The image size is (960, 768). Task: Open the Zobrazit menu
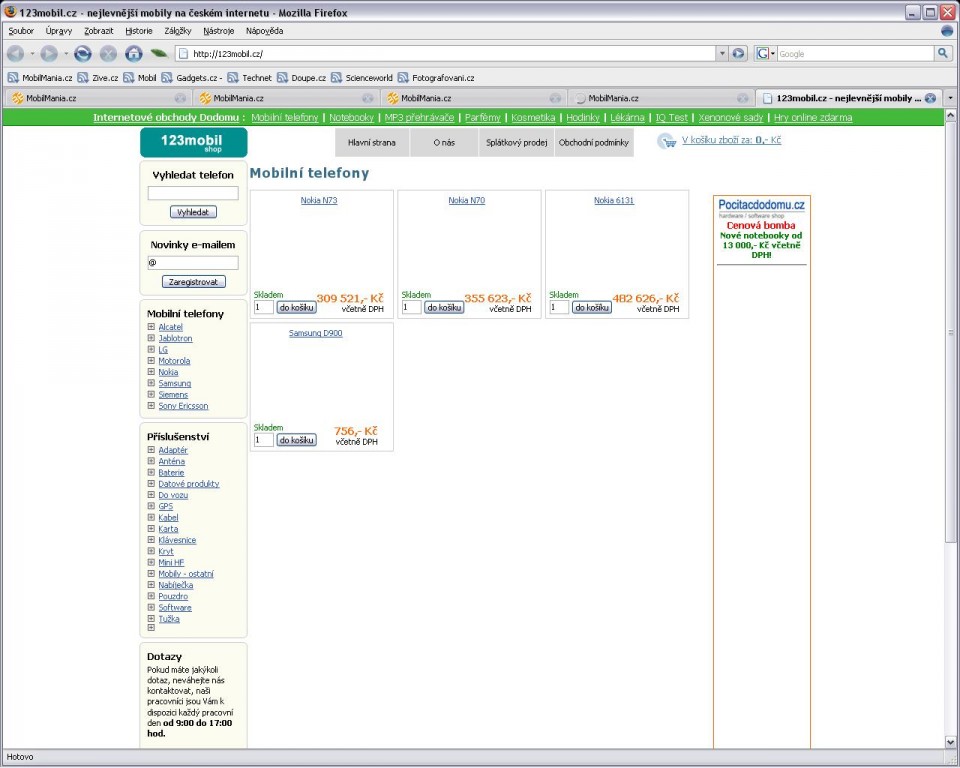click(99, 31)
